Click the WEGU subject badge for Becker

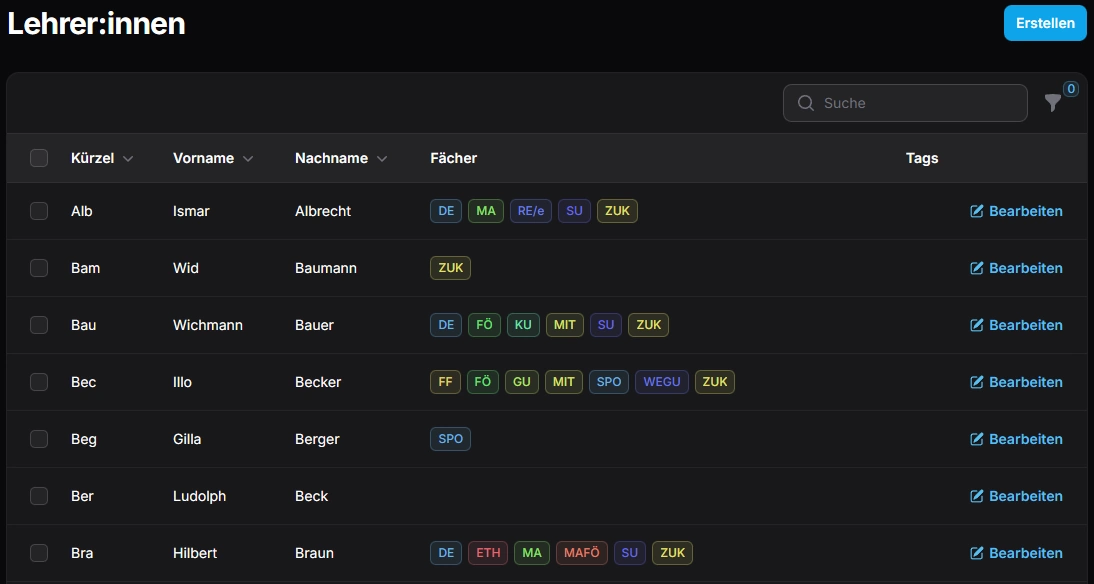click(661, 382)
